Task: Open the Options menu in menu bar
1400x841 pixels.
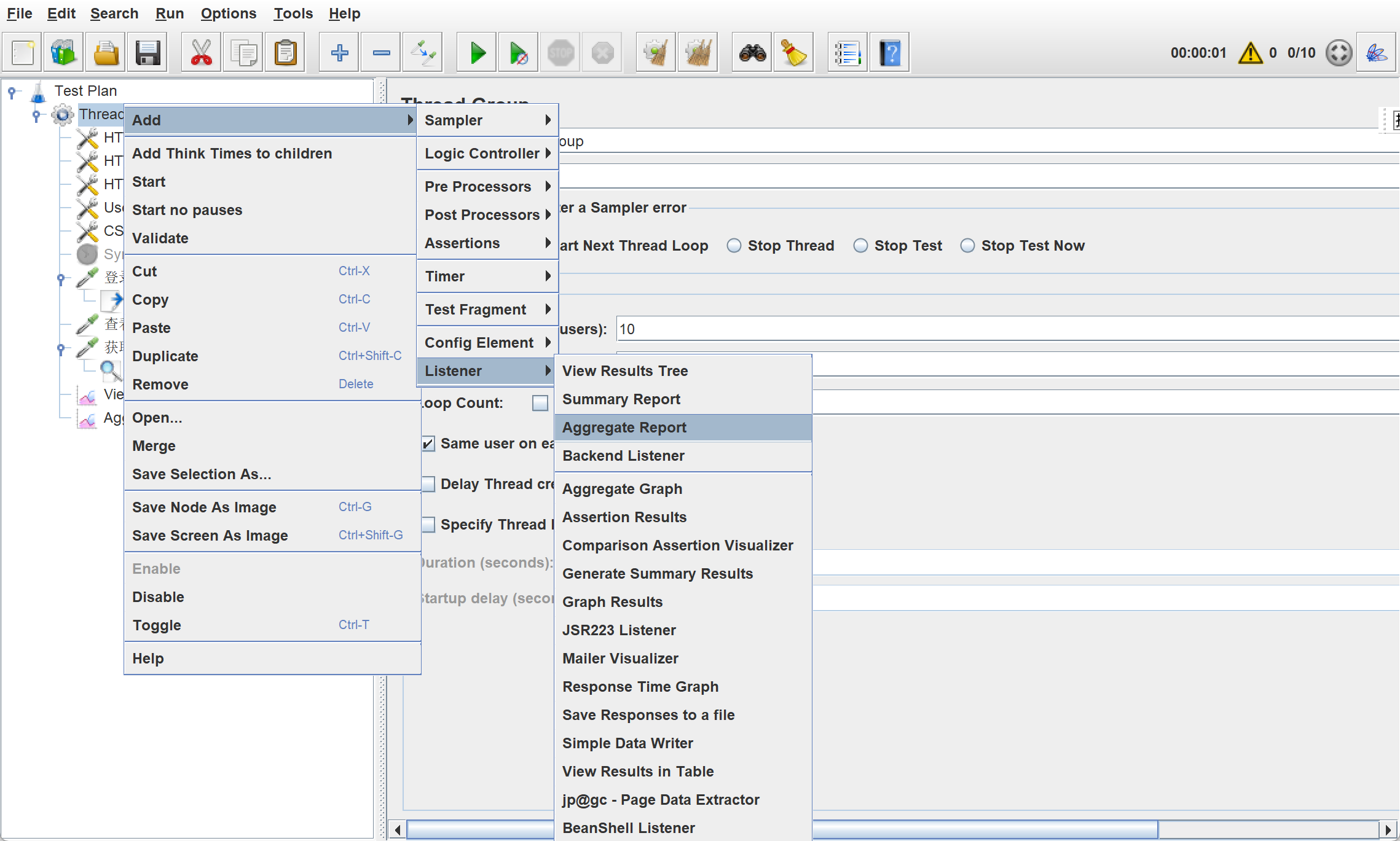Action: tap(228, 14)
